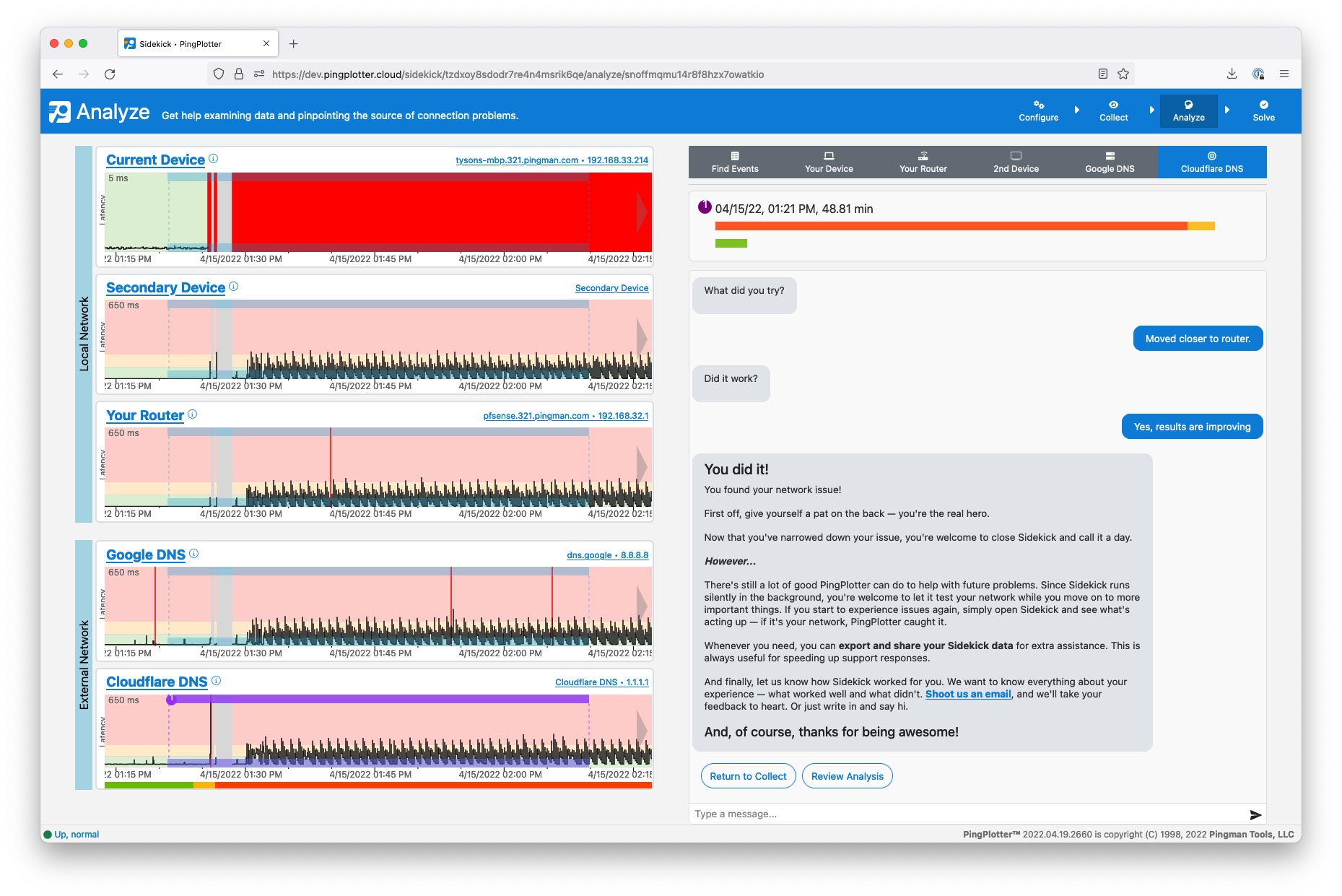This screenshot has width=1342, height=896.
Task: Click 'Moved closer to router.' chat bubble
Action: 1198,339
